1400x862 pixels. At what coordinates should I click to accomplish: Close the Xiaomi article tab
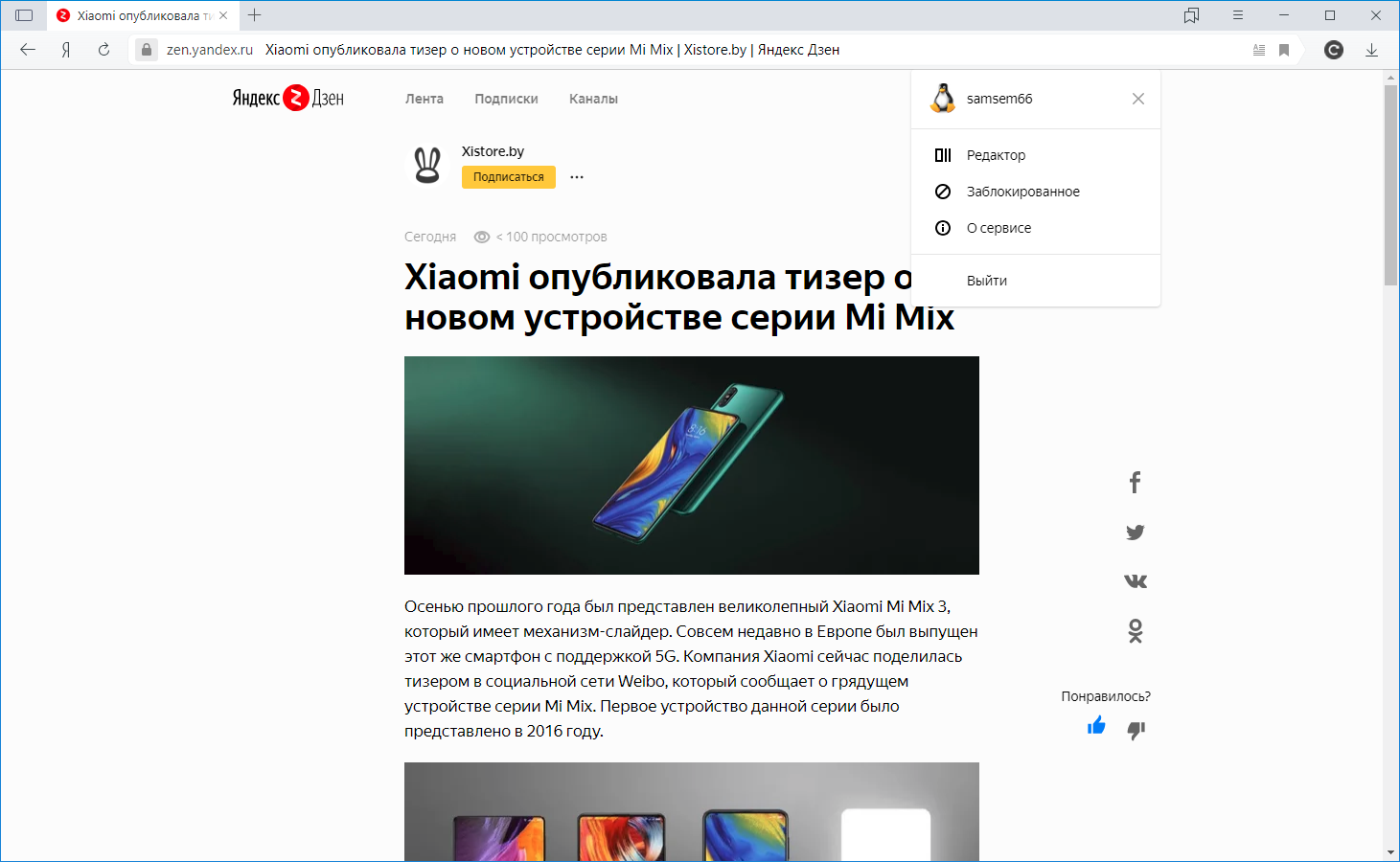(223, 15)
